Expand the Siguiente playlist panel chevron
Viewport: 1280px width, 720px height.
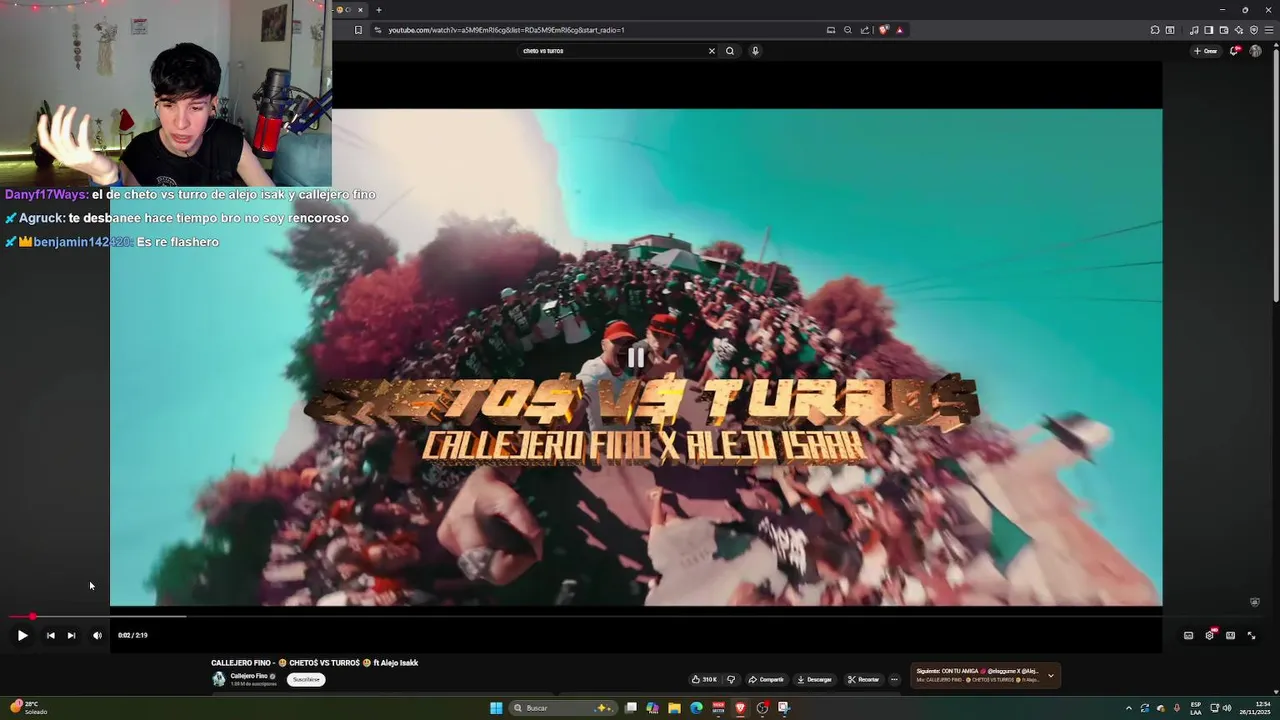[1050, 676]
